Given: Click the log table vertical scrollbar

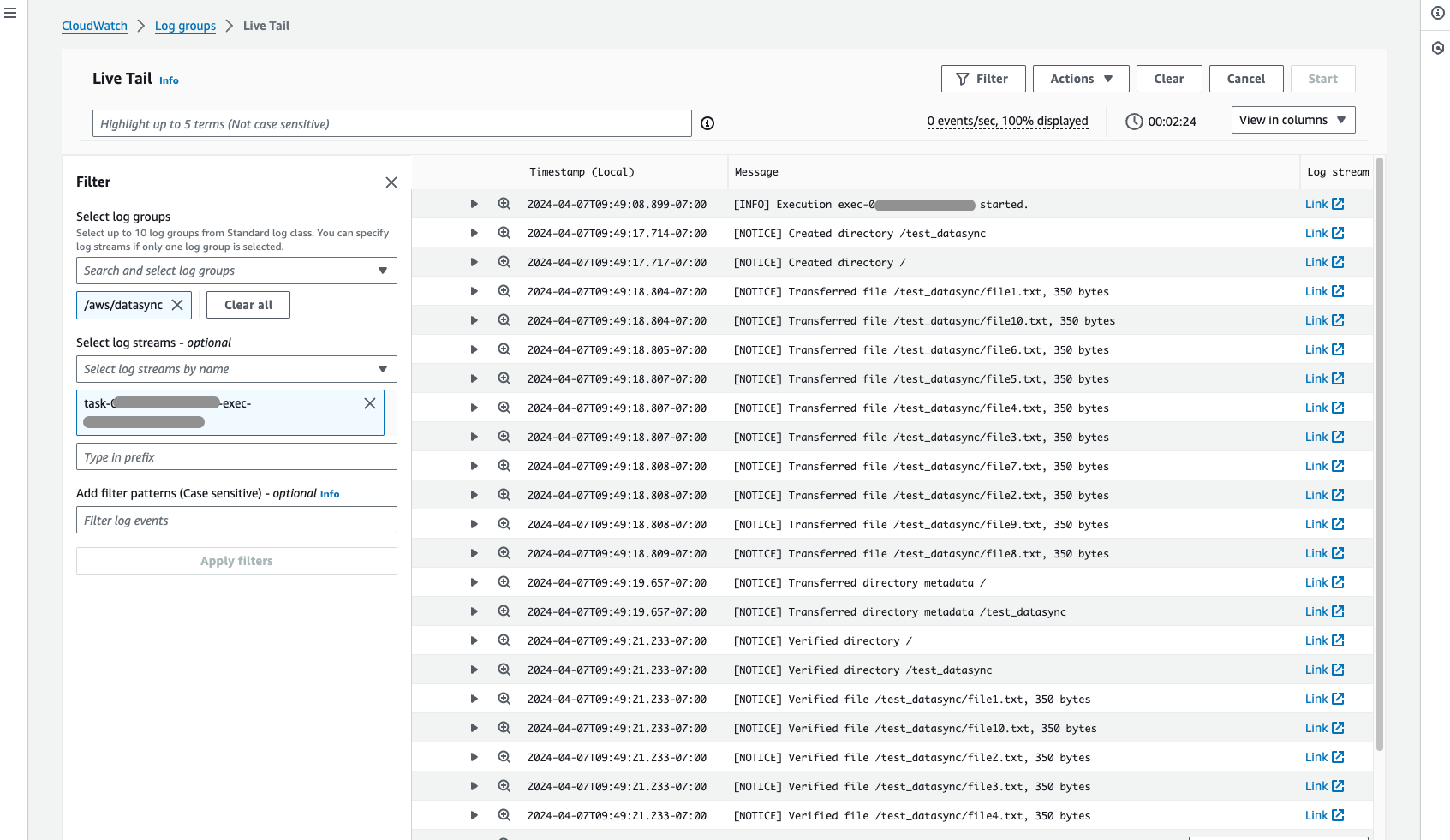Looking at the screenshot, I should (1380, 454).
